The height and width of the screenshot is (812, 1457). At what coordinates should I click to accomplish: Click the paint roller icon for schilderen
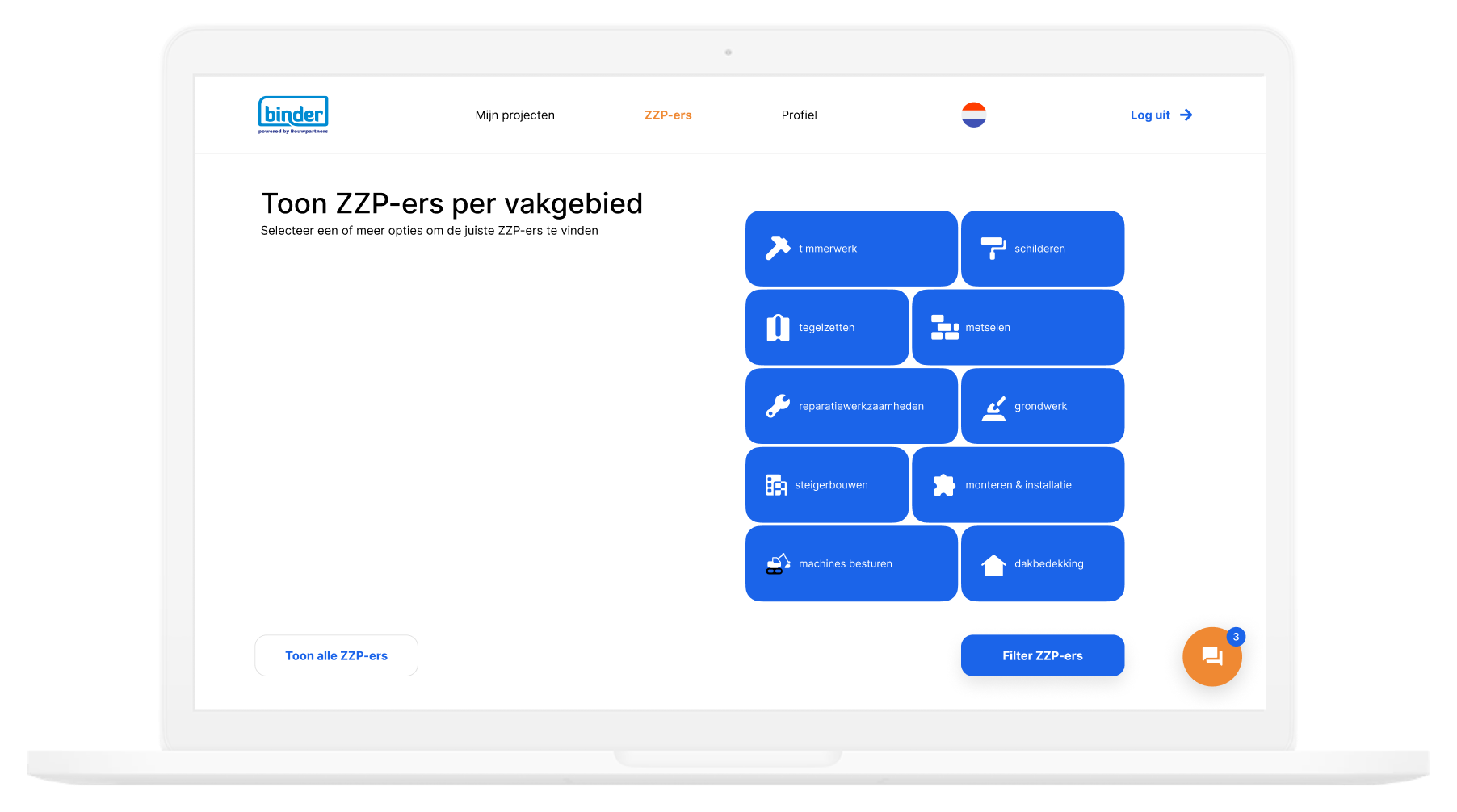[x=993, y=249]
